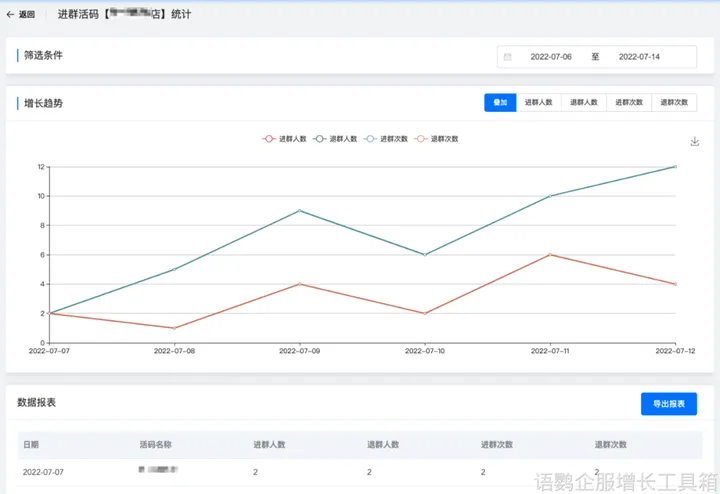The height and width of the screenshot is (494, 720).
Task: Click the 2022-07-07 row in data table
Action: click(x=43, y=471)
